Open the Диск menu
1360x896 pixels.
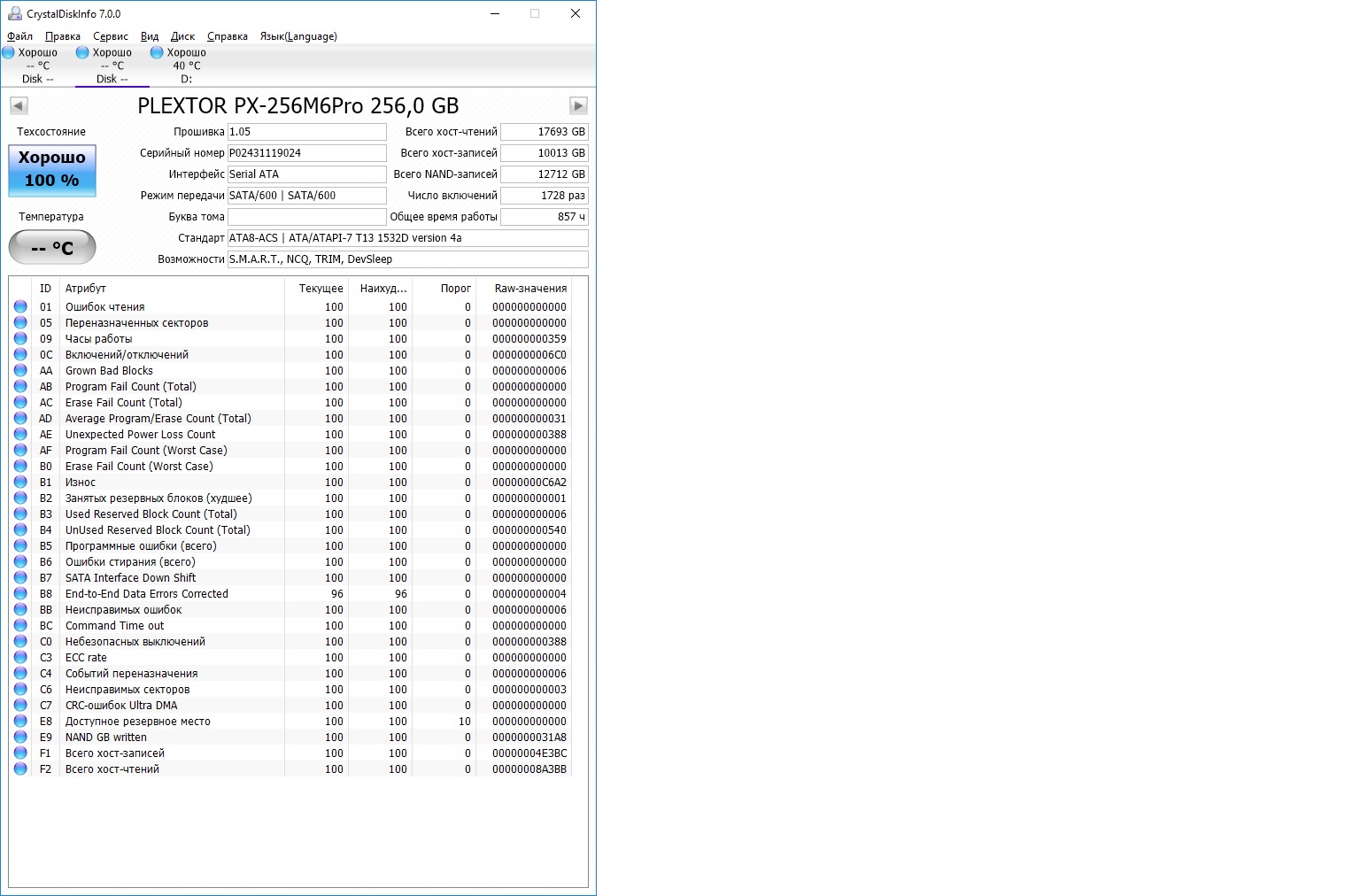[x=183, y=36]
